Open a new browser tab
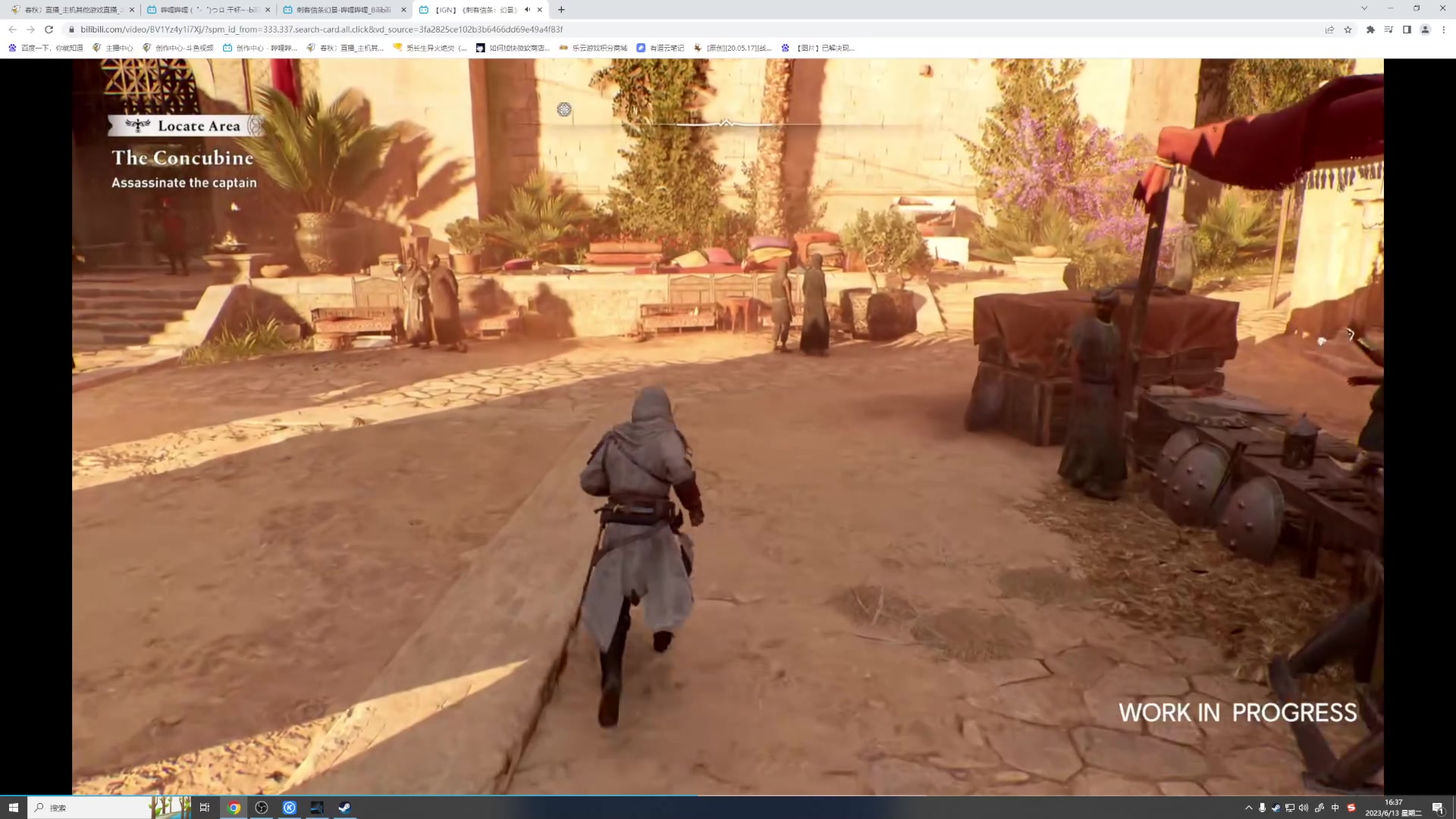 click(x=561, y=10)
